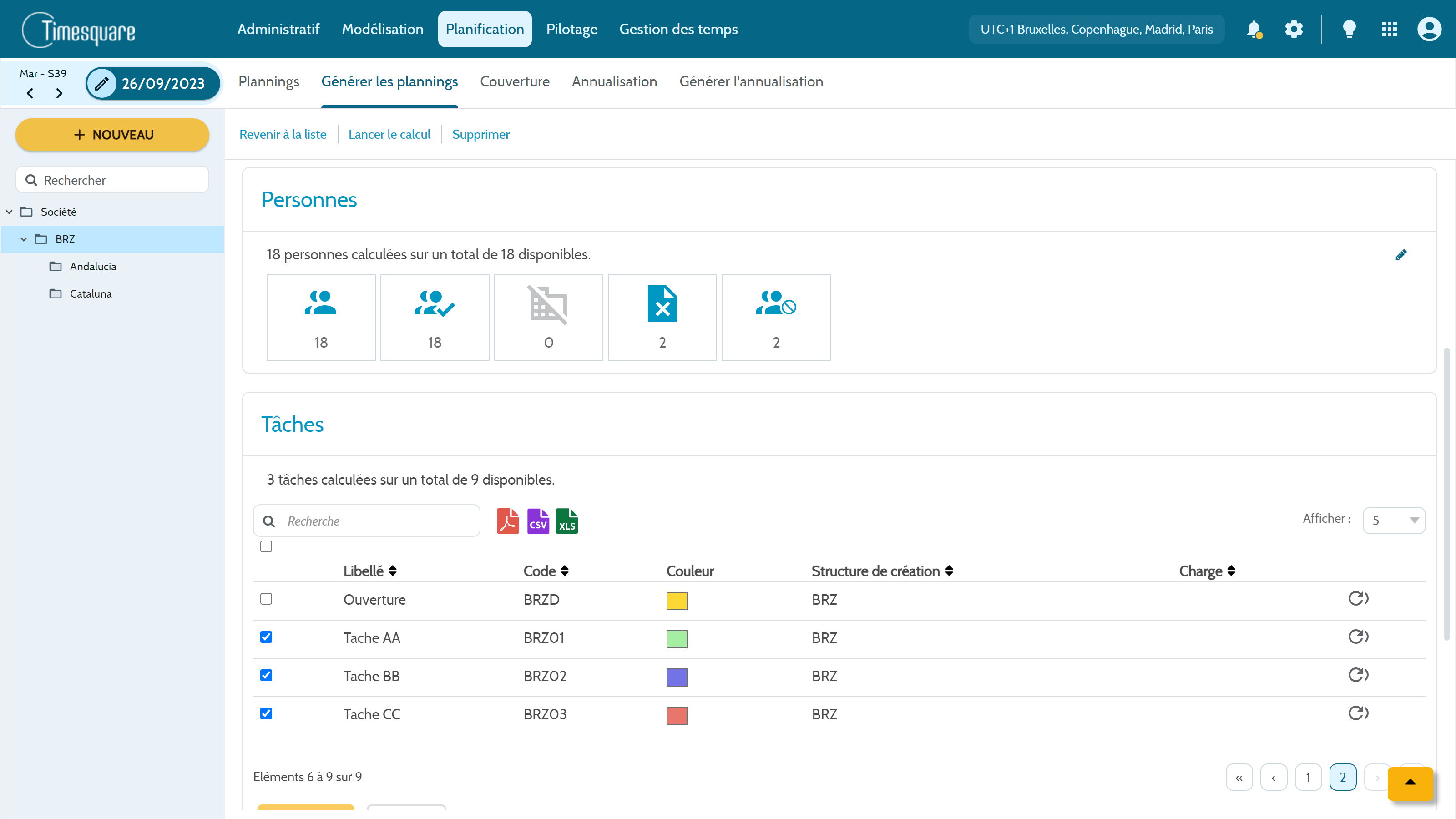Click the refresh charge icon for Tache CC
This screenshot has height=819, width=1456.
click(1358, 713)
